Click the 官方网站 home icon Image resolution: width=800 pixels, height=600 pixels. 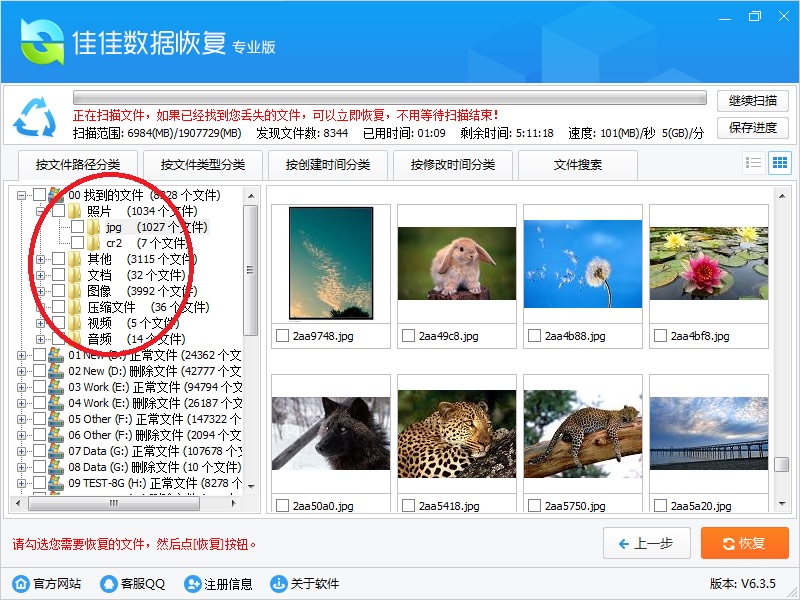tap(20, 584)
